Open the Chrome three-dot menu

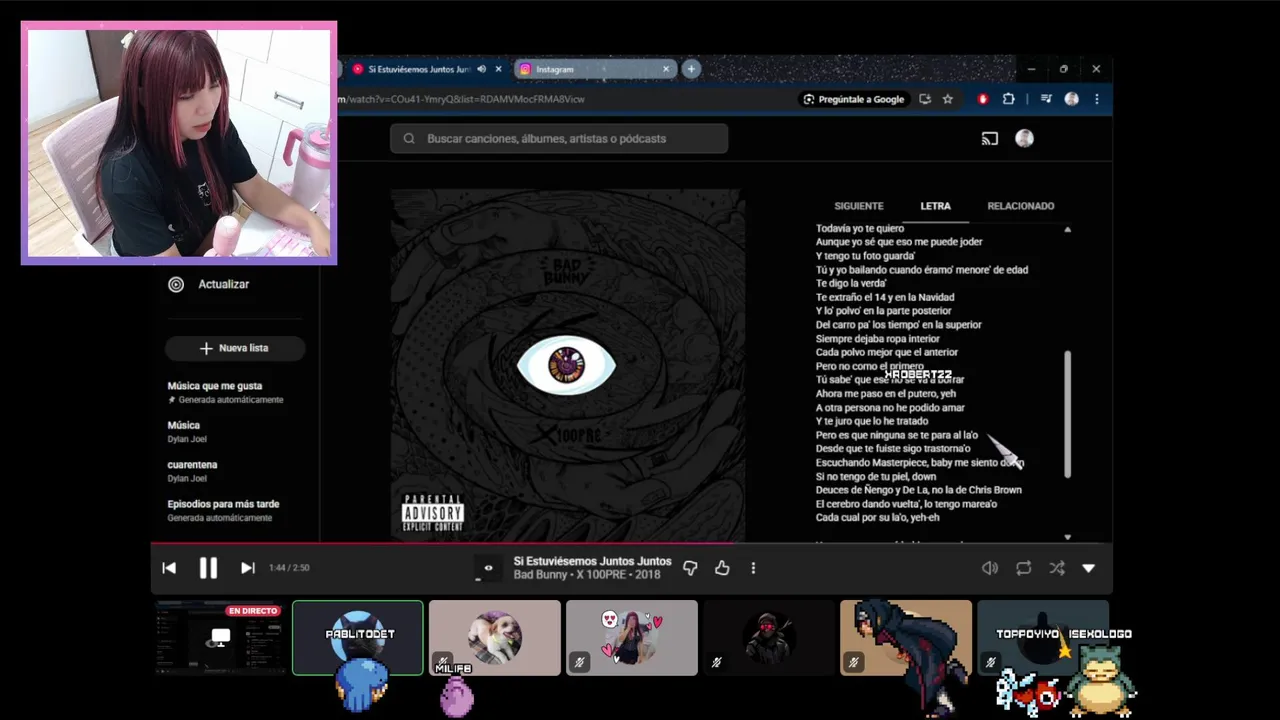point(1097,99)
